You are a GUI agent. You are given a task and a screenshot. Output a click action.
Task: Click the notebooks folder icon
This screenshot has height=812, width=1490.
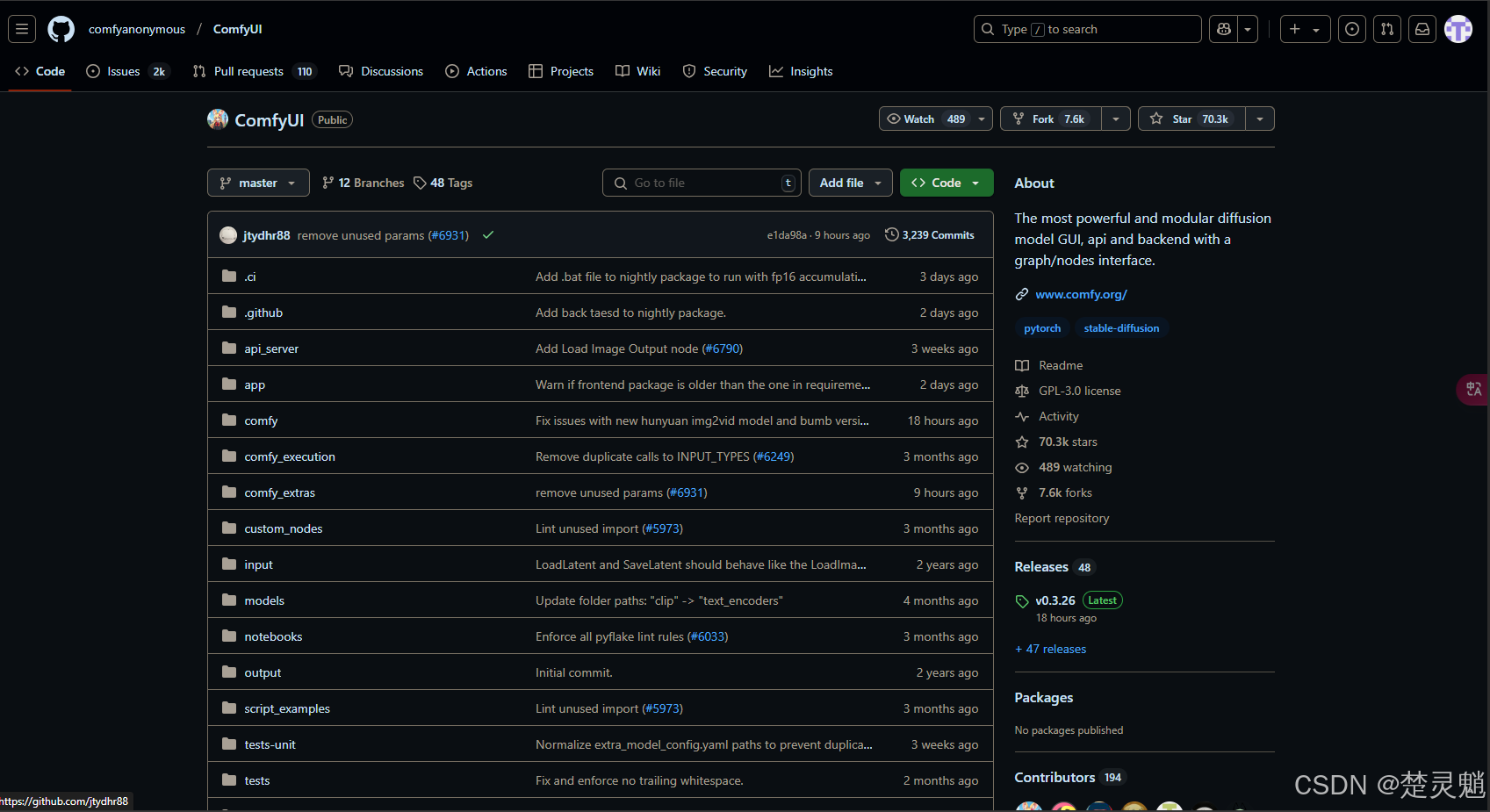[229, 636]
